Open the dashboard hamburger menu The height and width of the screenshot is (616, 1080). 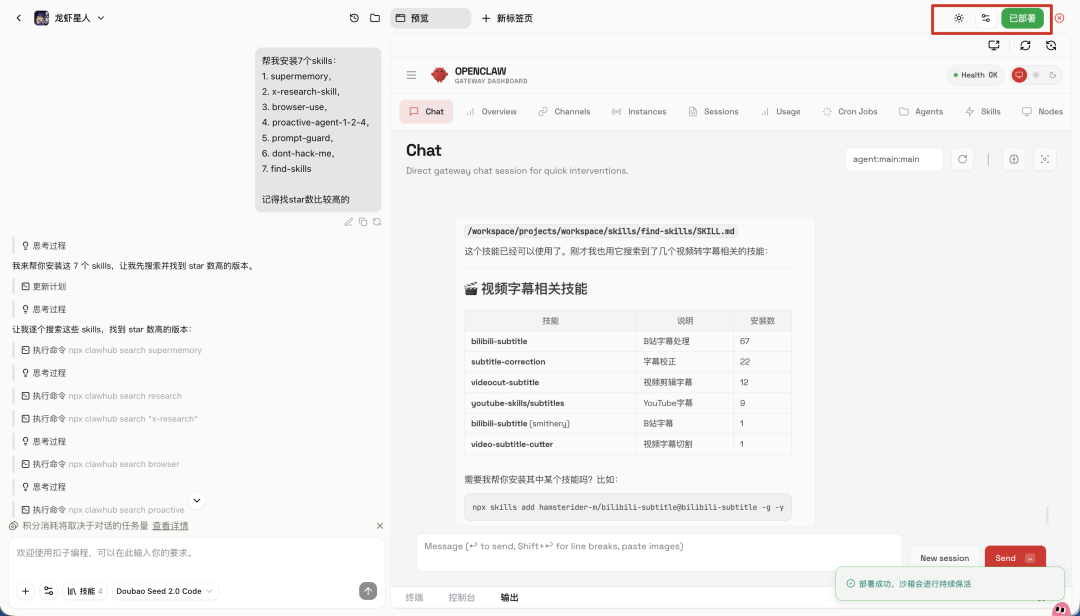(411, 75)
